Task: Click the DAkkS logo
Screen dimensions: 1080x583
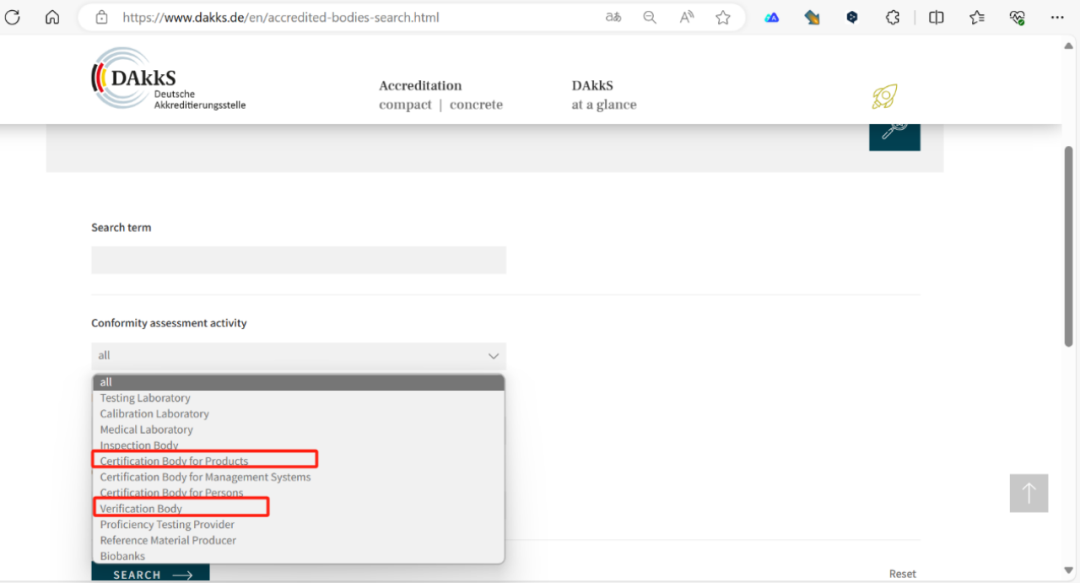Action: click(x=168, y=80)
